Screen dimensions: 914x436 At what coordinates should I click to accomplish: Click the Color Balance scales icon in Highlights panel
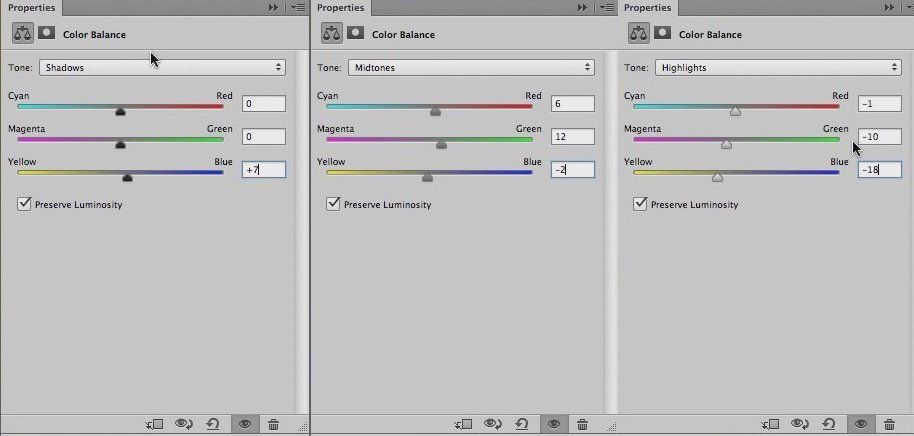(639, 33)
